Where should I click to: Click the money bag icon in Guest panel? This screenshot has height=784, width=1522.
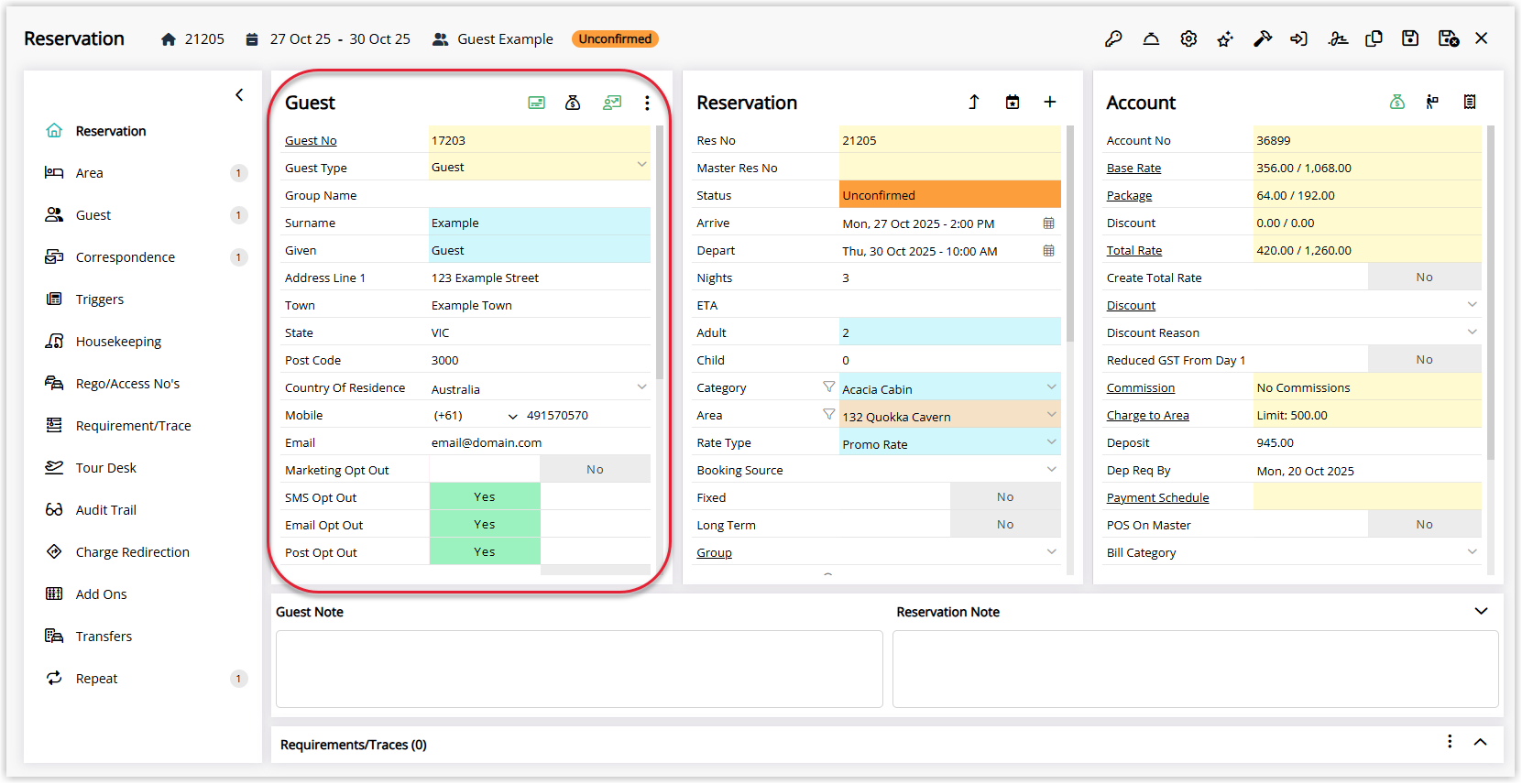(x=573, y=103)
